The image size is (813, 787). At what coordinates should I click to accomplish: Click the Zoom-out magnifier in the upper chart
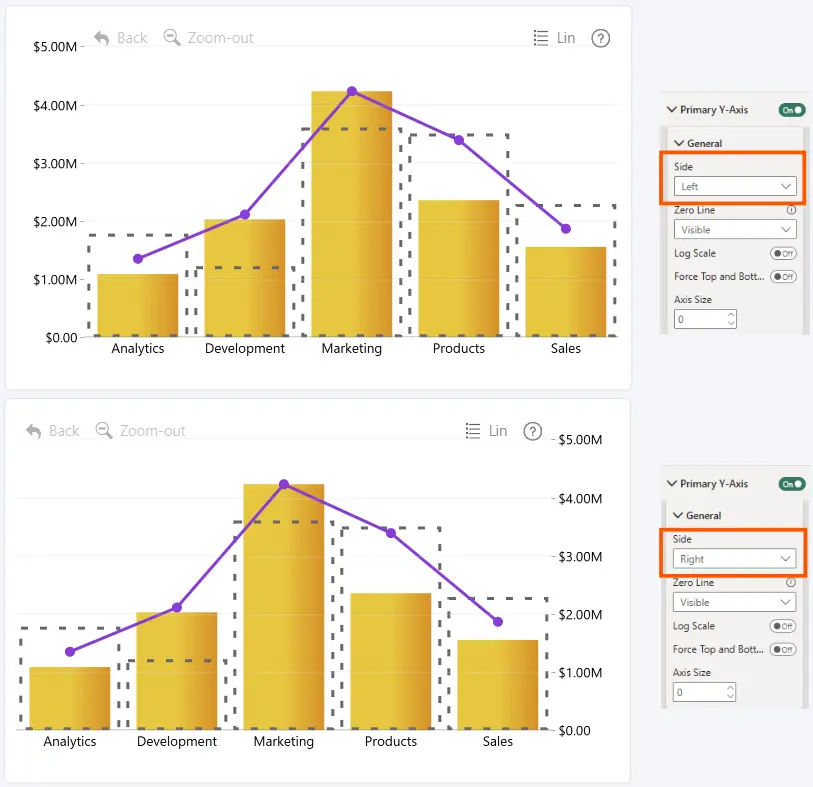pos(172,38)
